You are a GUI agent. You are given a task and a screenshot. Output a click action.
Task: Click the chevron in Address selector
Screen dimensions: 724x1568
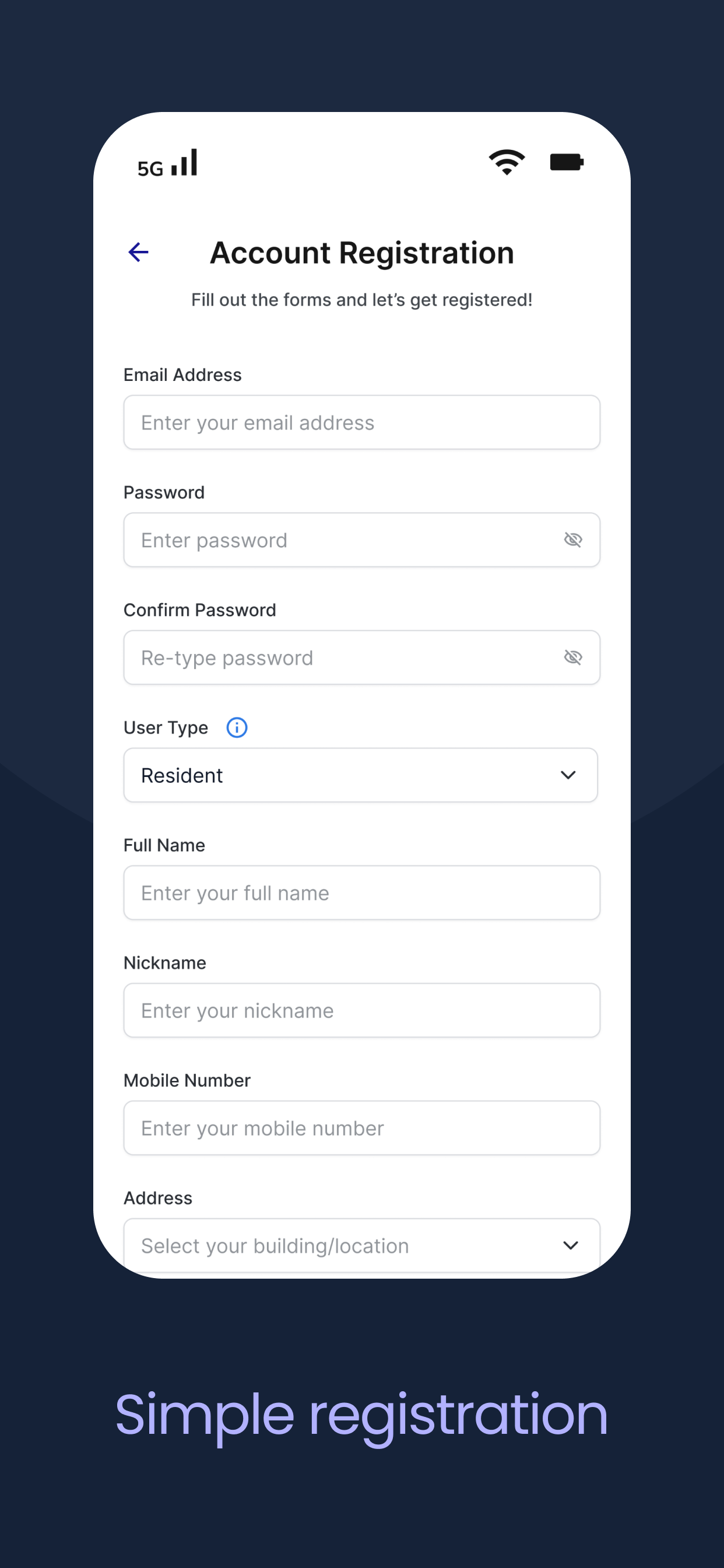pyautogui.click(x=571, y=1245)
